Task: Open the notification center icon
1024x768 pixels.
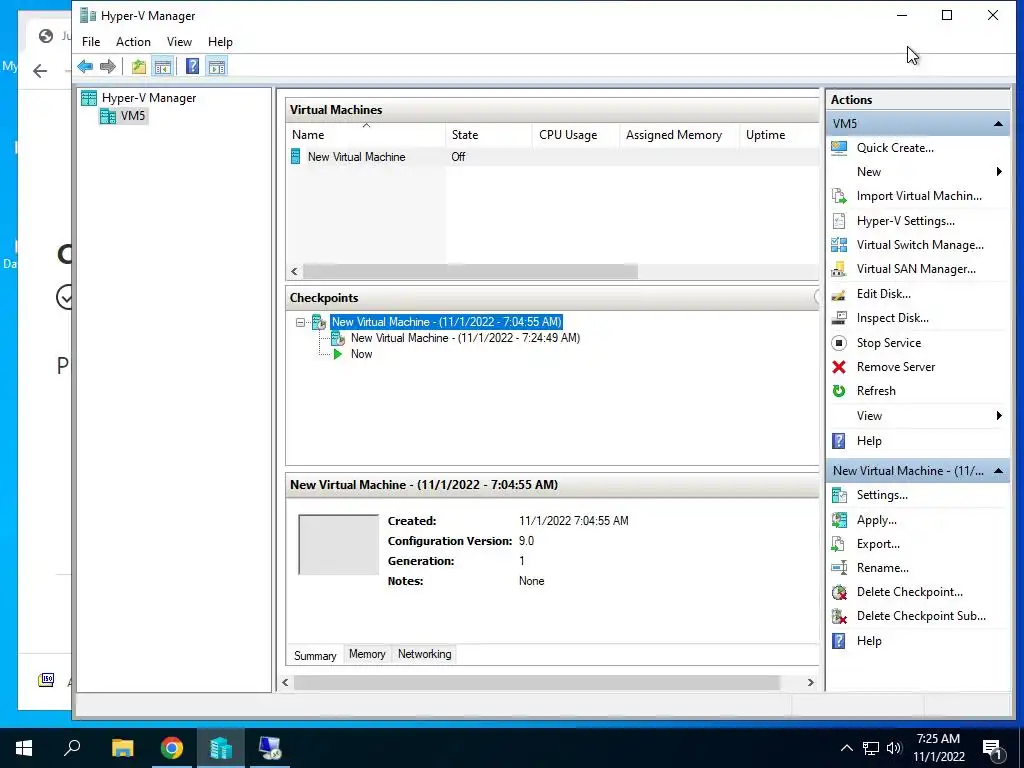Action: [992, 749]
